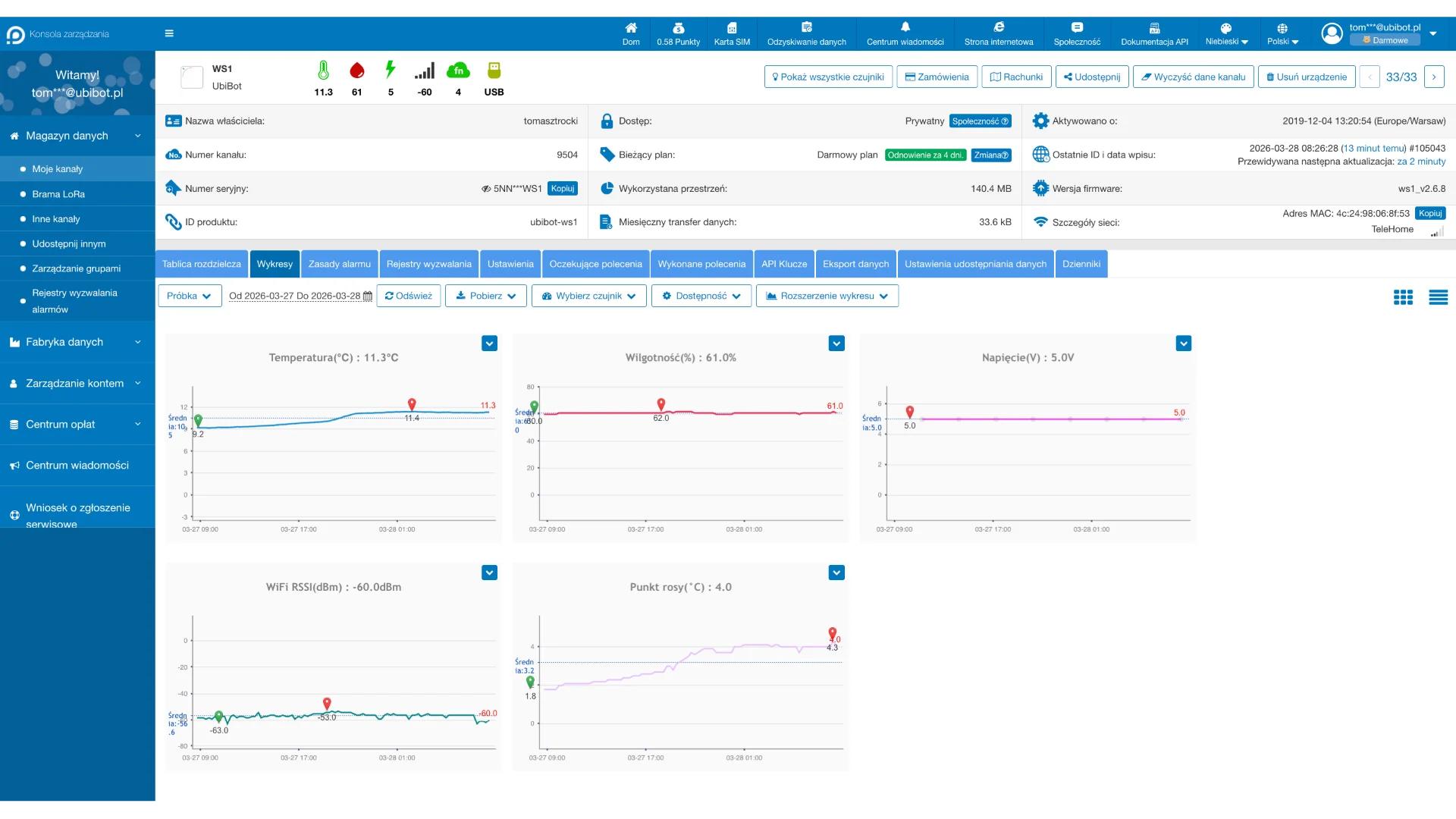Expand Fabryka danych sidebar section
The image size is (1456, 819).
[77, 342]
